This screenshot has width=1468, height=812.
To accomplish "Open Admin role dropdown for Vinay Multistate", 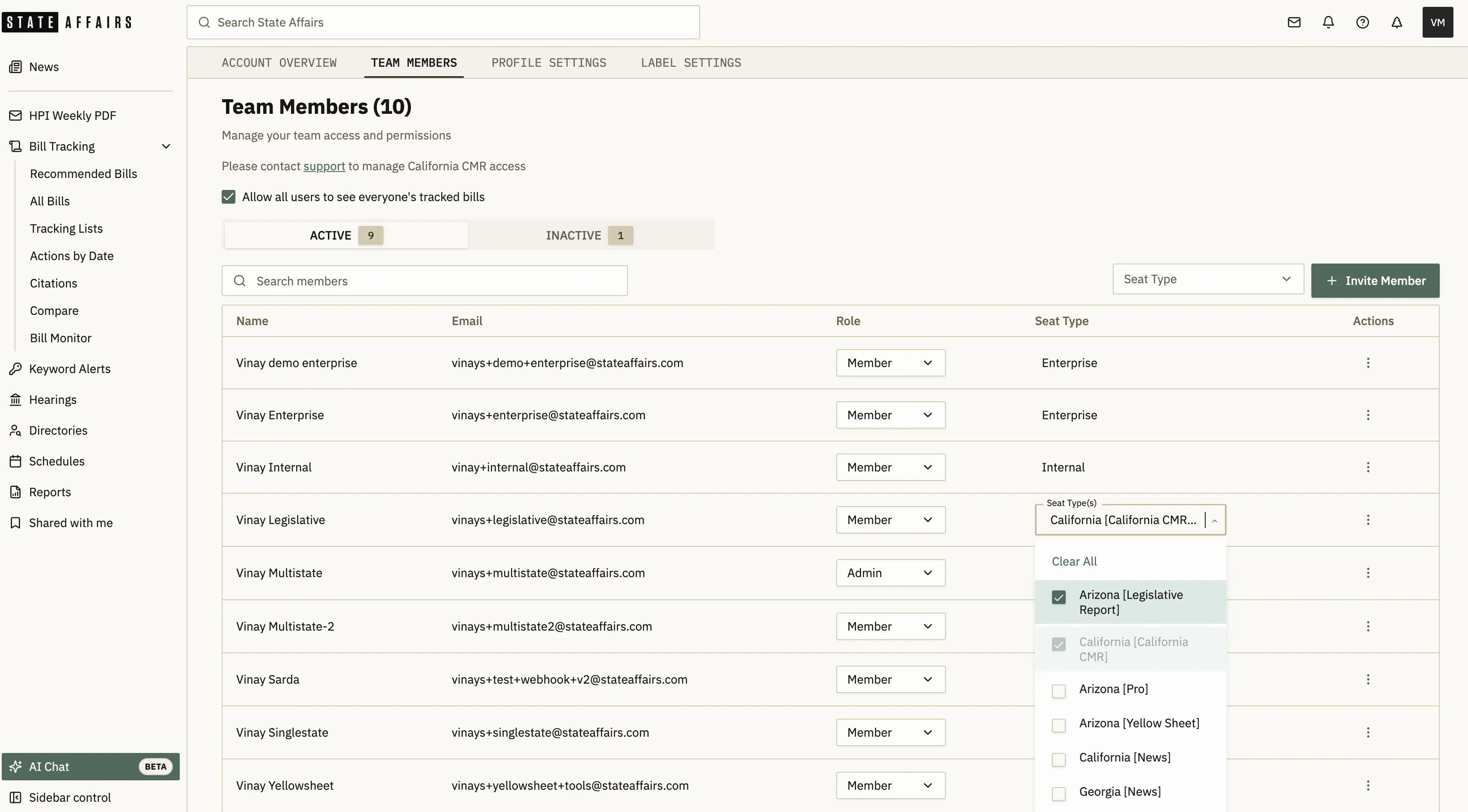I will [x=890, y=573].
